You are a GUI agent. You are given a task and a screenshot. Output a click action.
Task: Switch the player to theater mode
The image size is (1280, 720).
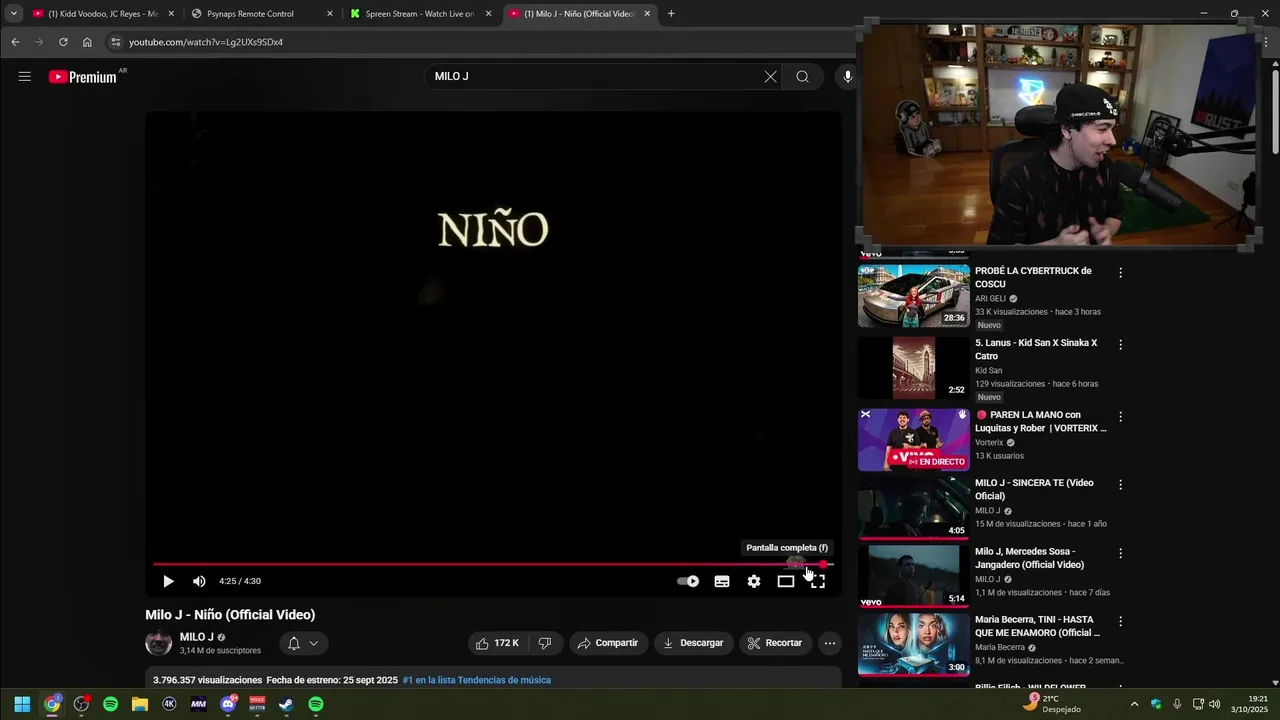click(x=786, y=581)
